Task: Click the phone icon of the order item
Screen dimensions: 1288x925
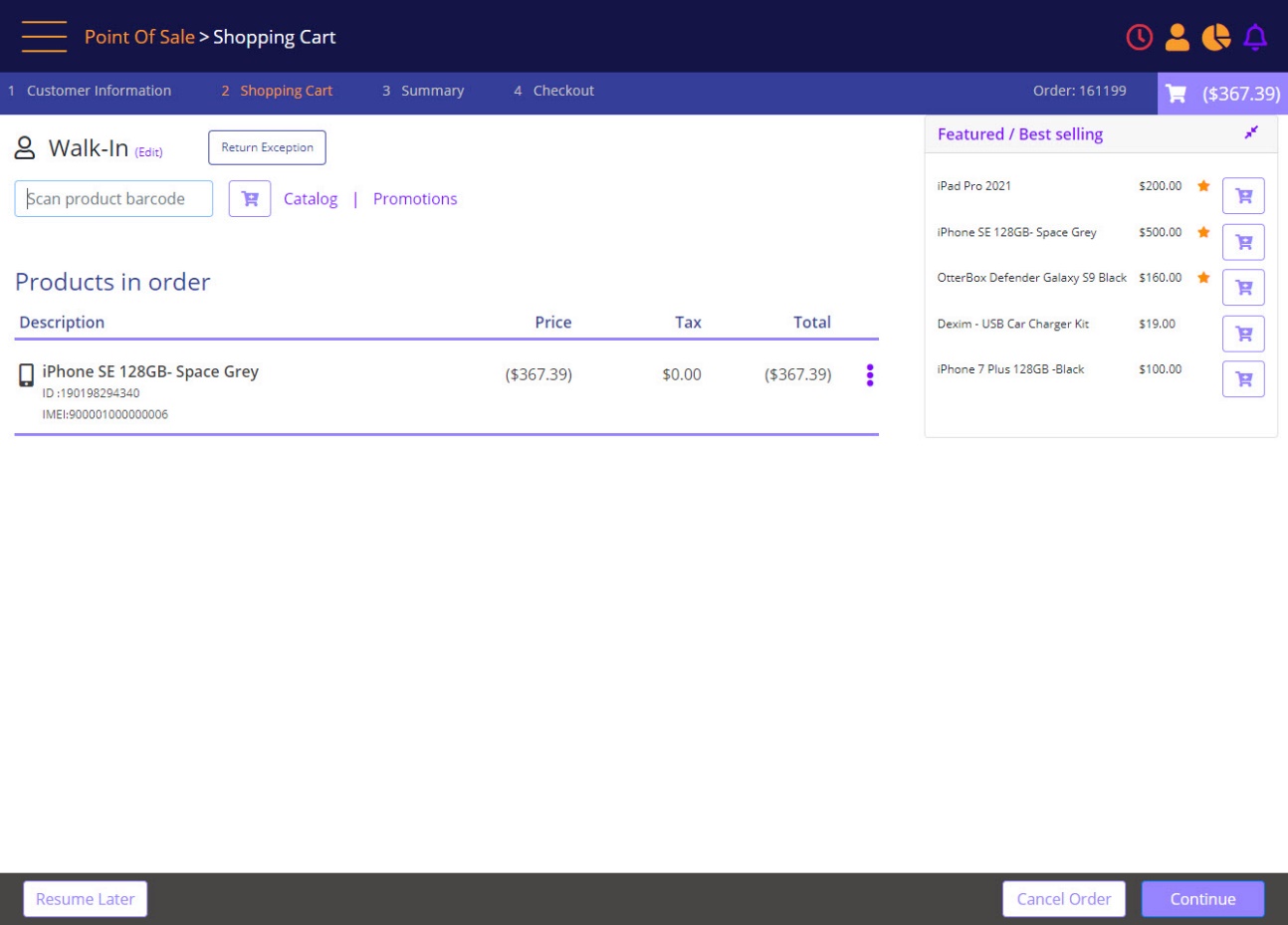Action: (27, 374)
